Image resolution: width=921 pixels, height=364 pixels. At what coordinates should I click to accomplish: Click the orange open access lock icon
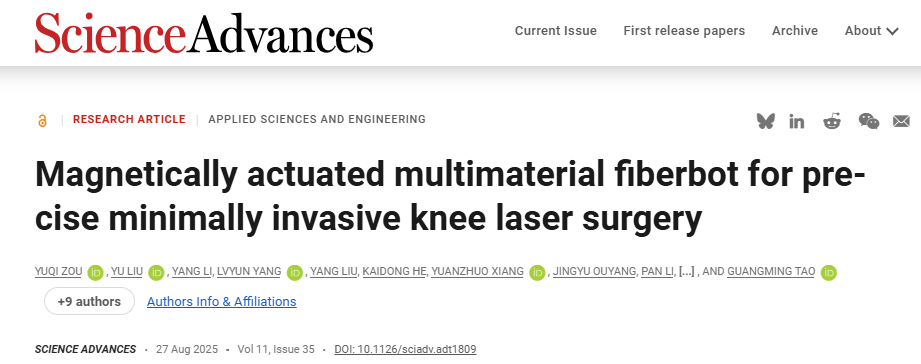click(42, 121)
